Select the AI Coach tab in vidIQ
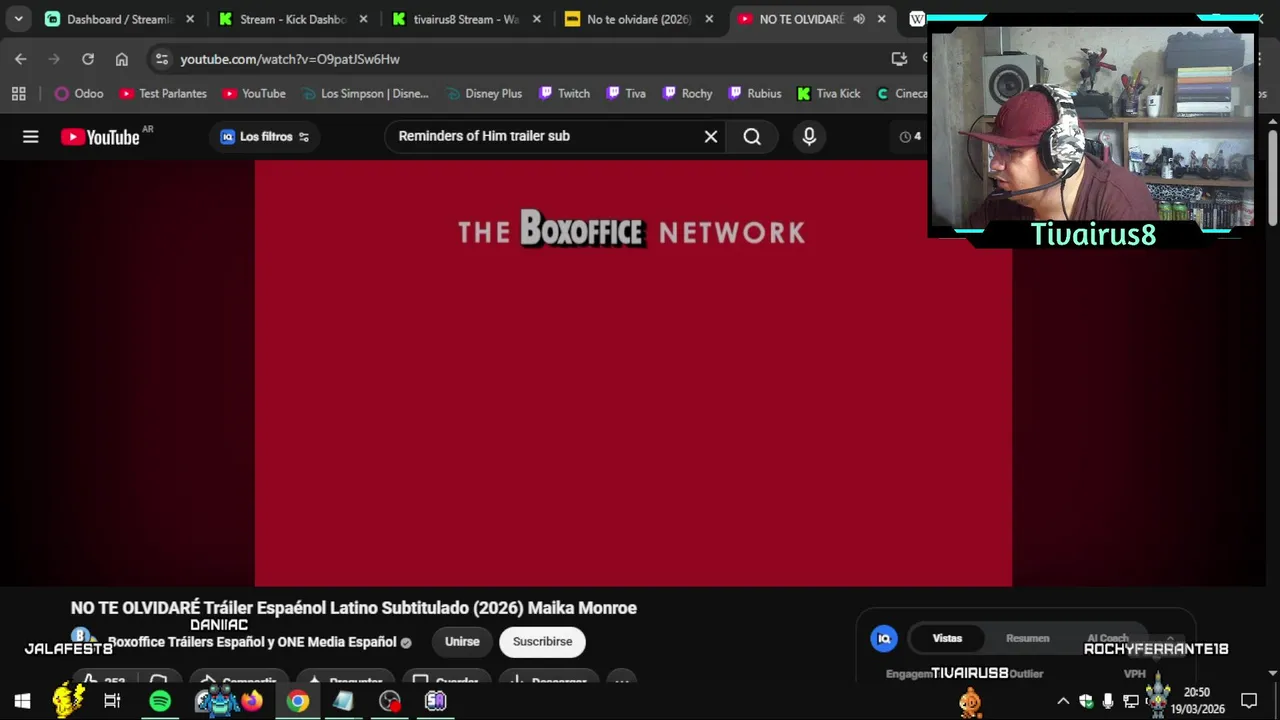This screenshot has width=1280, height=720. 1108,638
